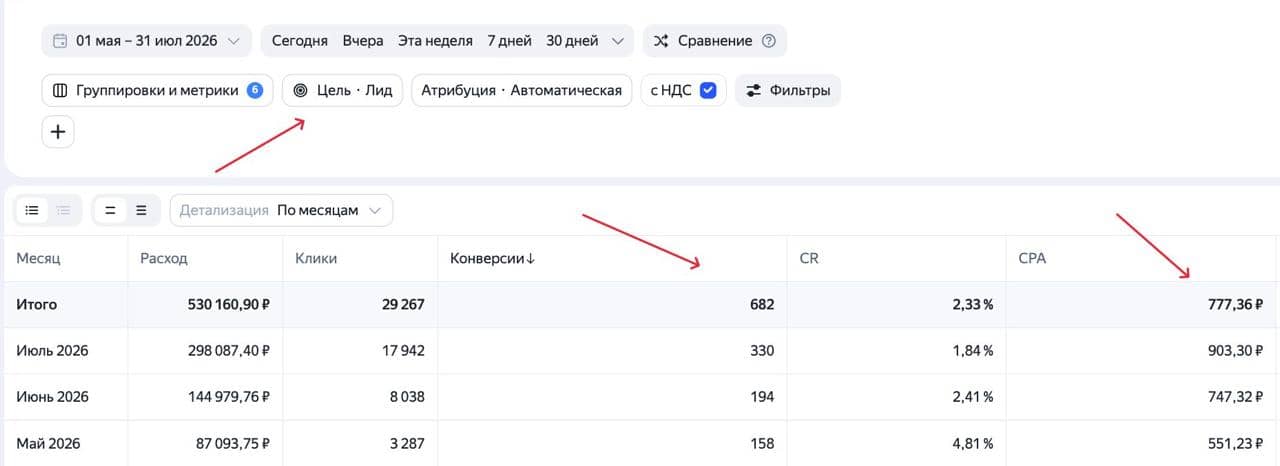The height and width of the screenshot is (466, 1280).
Task: Click May clicks value 3 287
Action: click(x=405, y=442)
